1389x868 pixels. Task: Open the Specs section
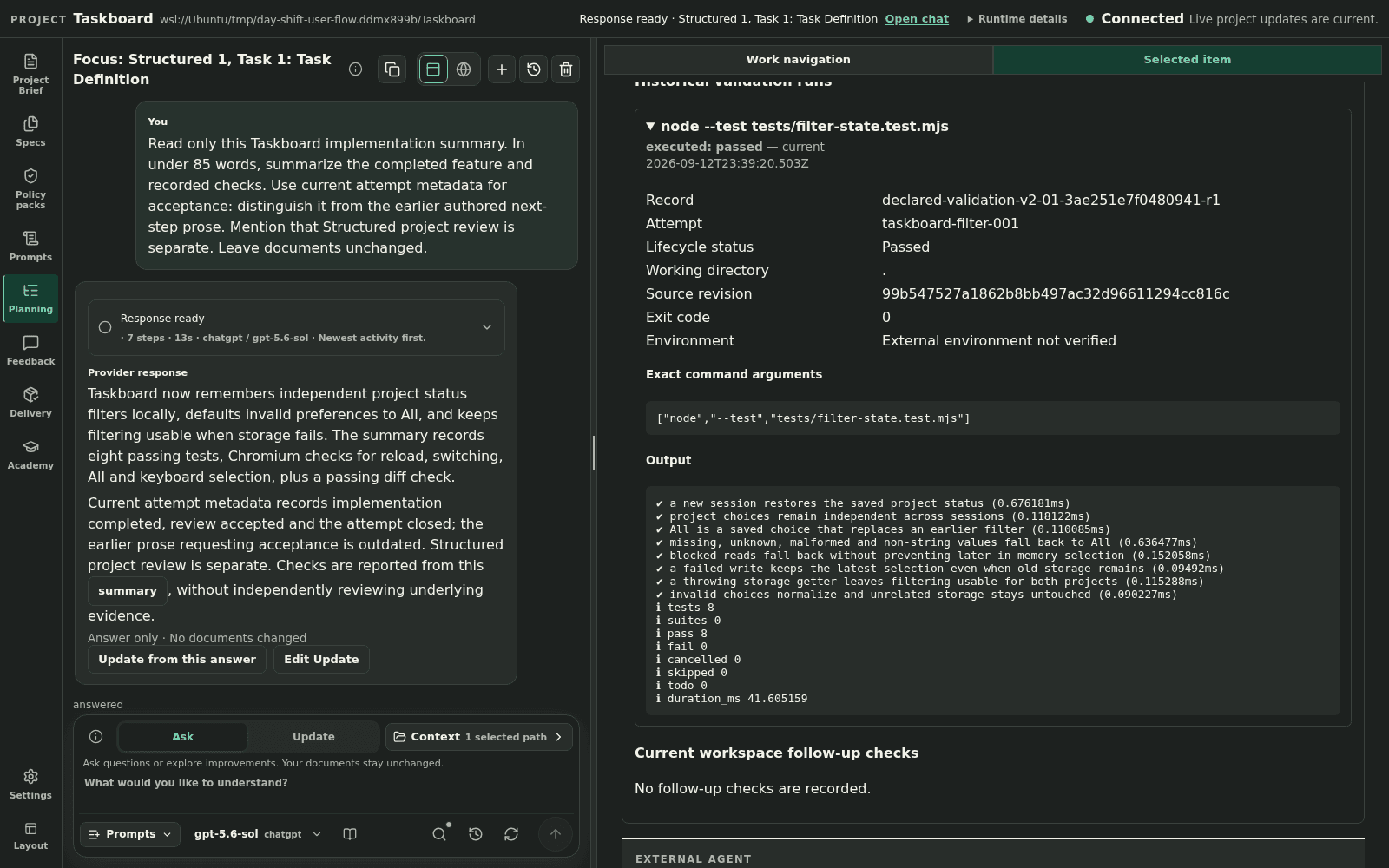[x=30, y=131]
